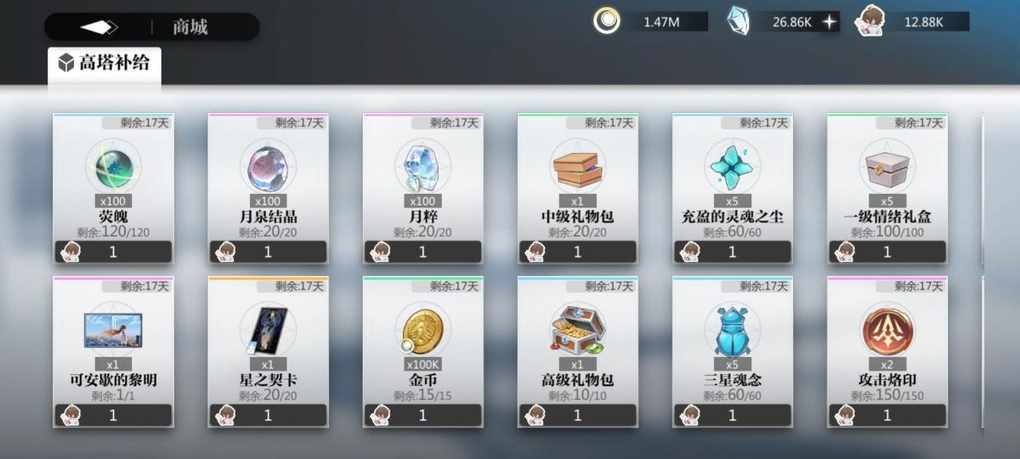Open the 高级礼物包 treasure chest icon
This screenshot has width=1020, height=459.
click(577, 330)
